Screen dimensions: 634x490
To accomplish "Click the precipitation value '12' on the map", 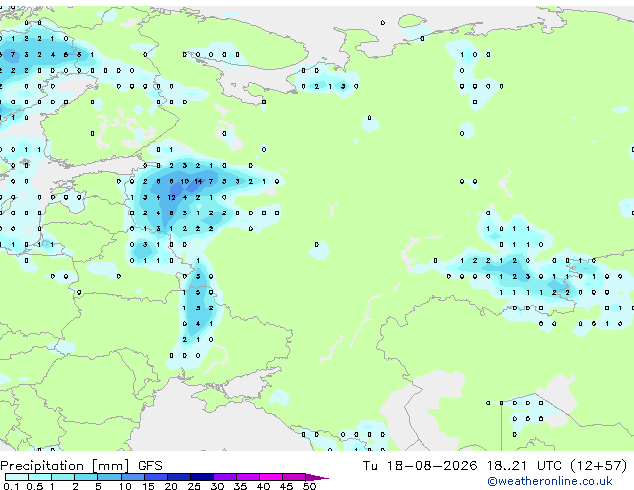I will pyautogui.click(x=171, y=197).
